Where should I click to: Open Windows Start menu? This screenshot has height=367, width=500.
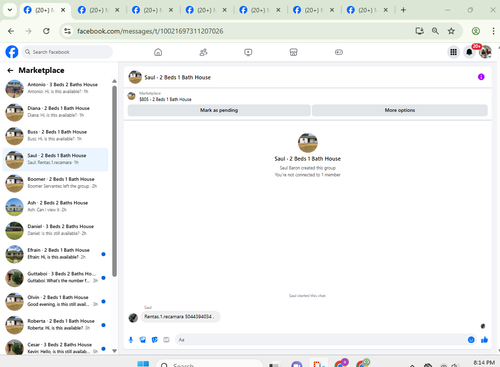(143, 364)
